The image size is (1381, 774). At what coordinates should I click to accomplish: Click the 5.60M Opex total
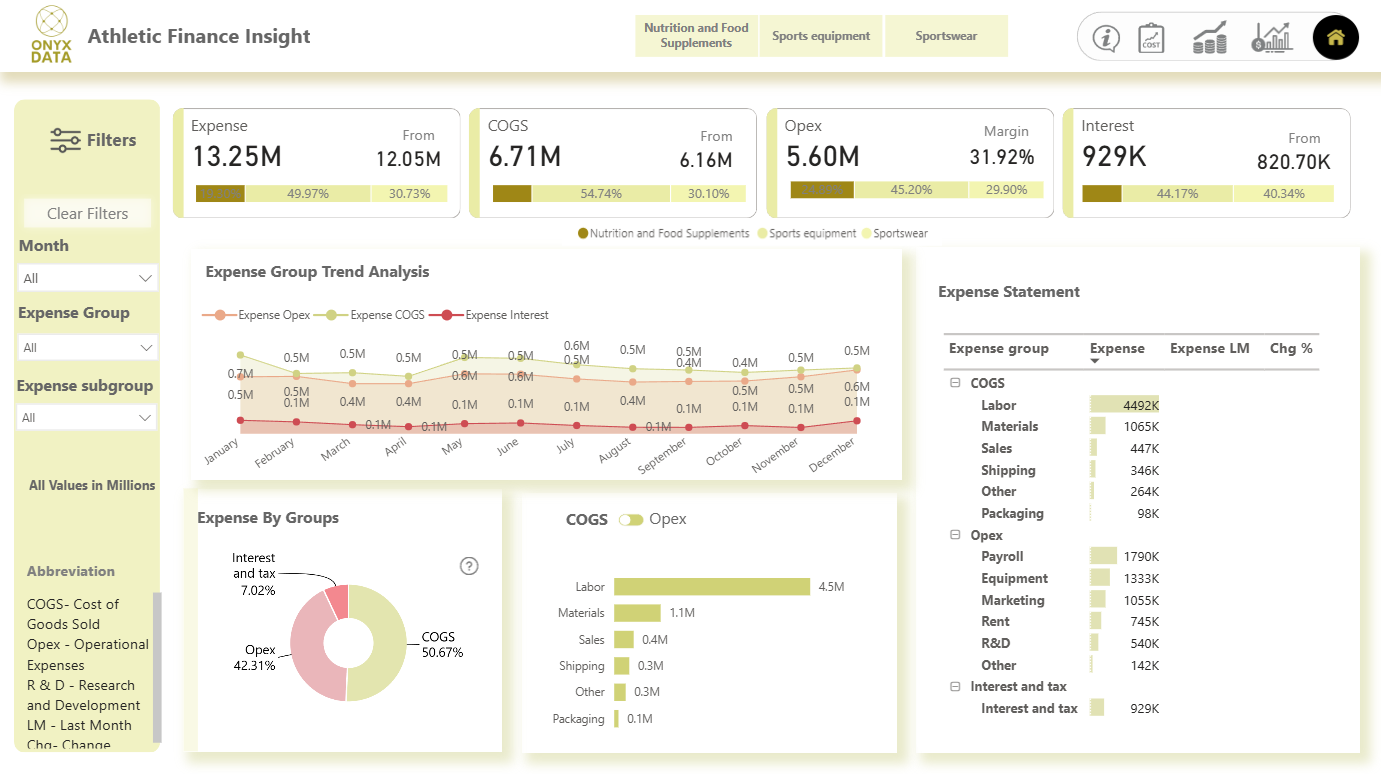tap(823, 157)
